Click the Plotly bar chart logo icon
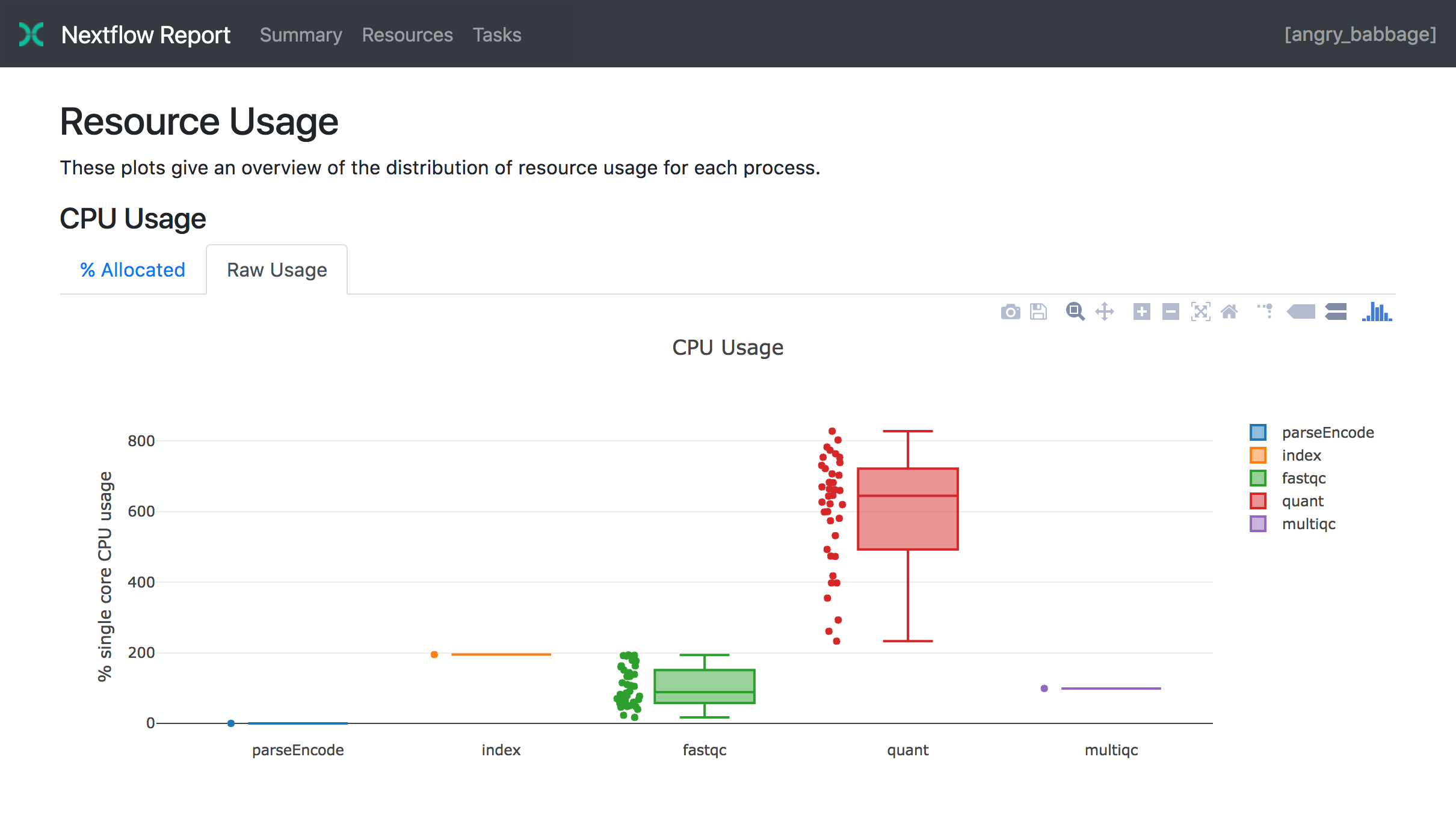This screenshot has height=813, width=1456. (x=1377, y=311)
